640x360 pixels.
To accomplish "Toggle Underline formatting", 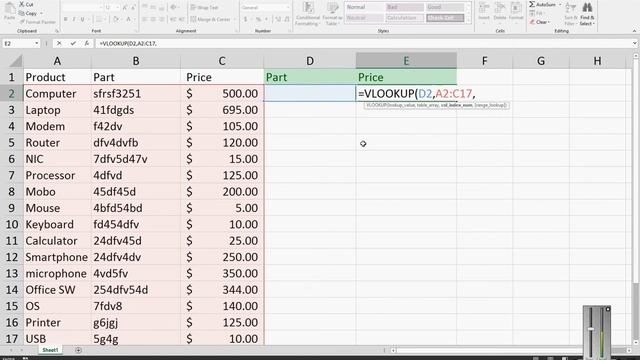I will click(x=82, y=19).
